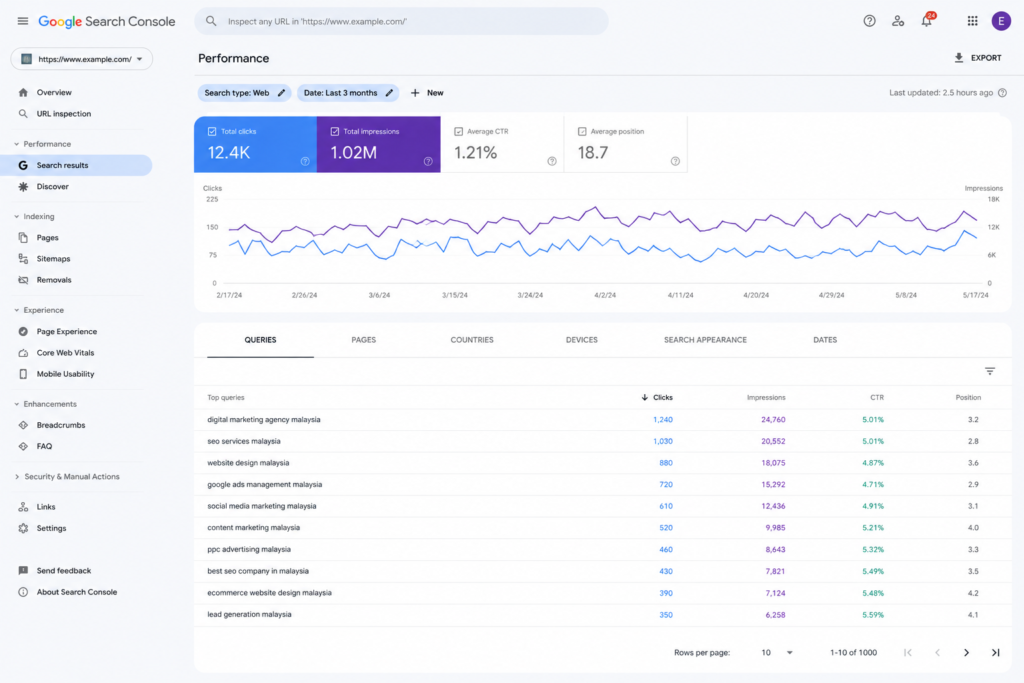
Task: Expand Security & Manual Actions section
Action: (17, 477)
